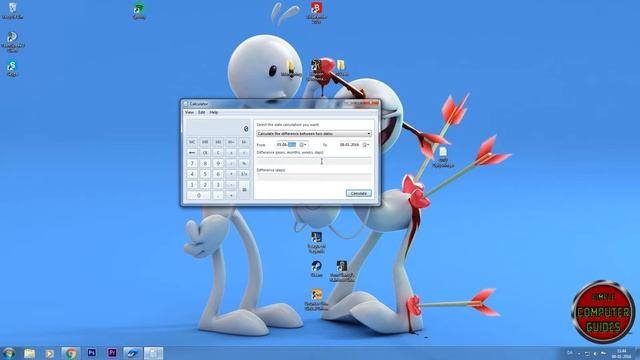Select the Skype desktop shortcut
Screen dimensions: 640x360
pyautogui.click(x=12, y=69)
